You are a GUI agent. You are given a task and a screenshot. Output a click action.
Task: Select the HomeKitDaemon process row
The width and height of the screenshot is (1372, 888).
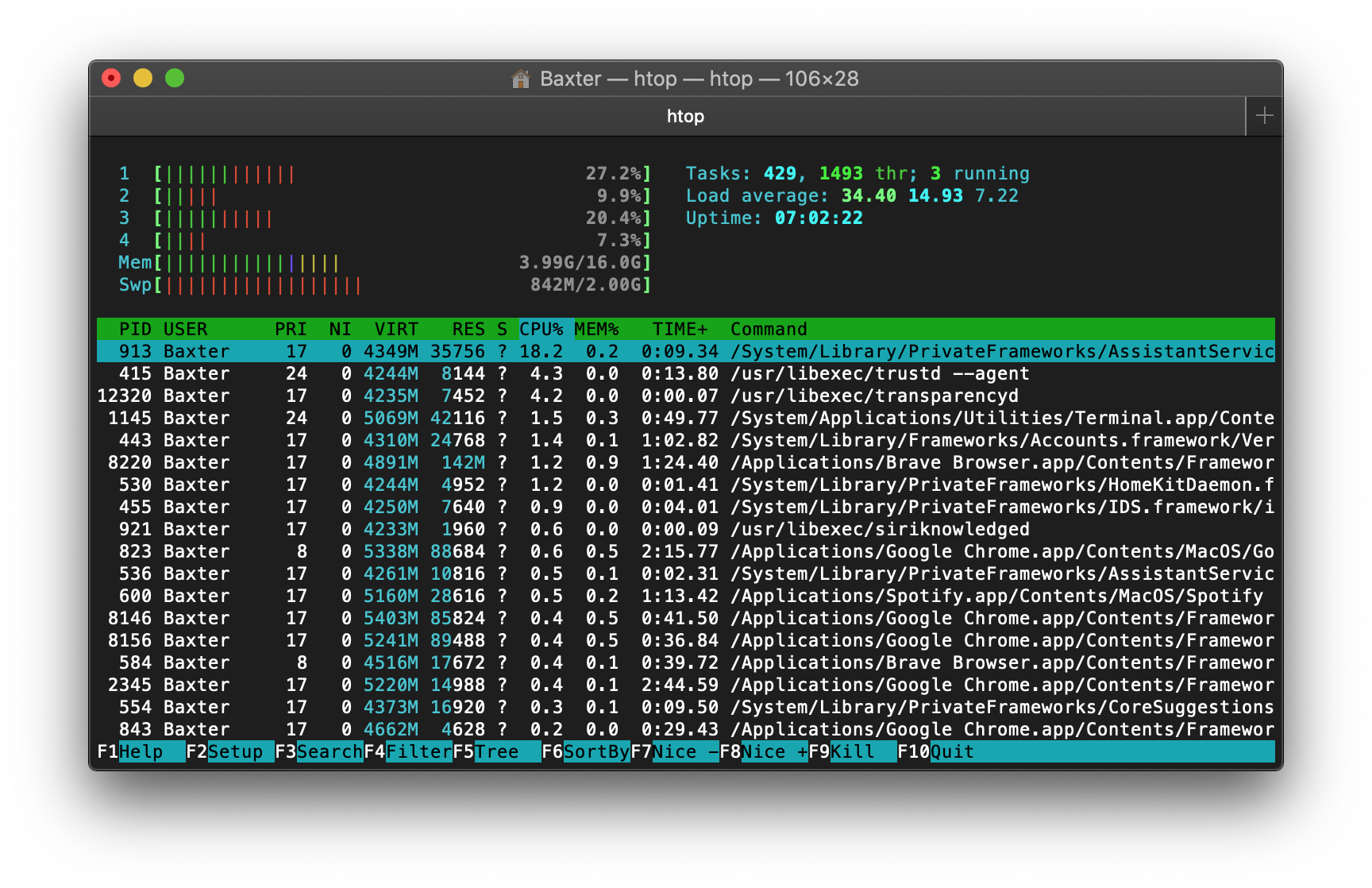(686, 485)
